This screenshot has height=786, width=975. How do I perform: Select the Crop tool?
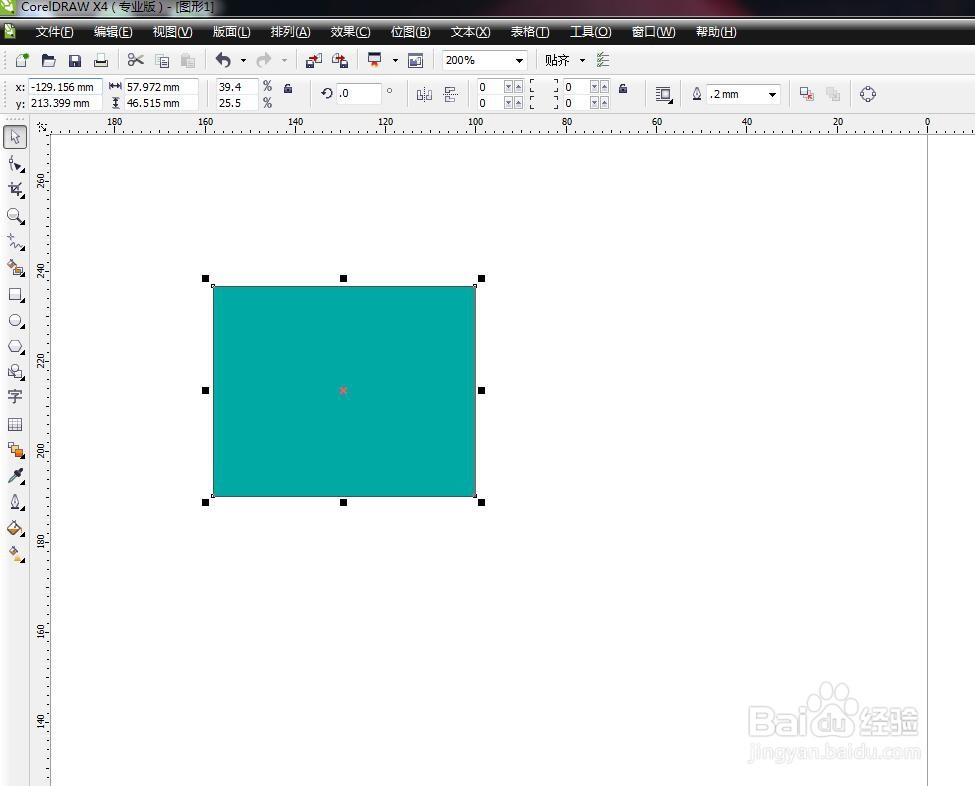[x=16, y=190]
